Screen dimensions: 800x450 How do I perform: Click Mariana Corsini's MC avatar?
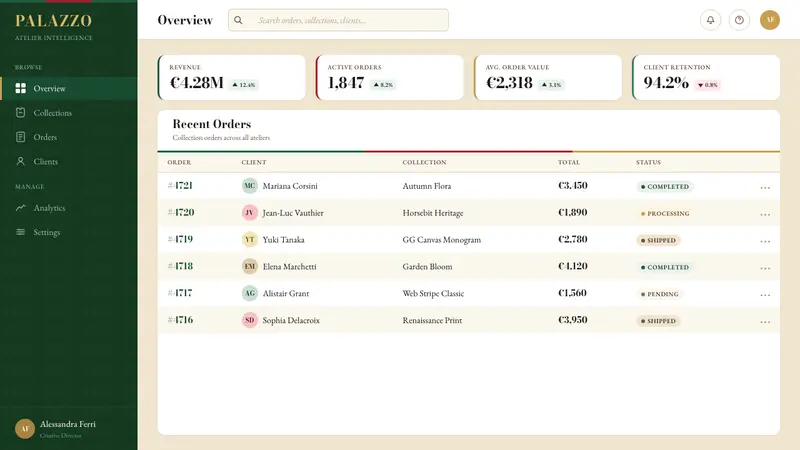point(249,186)
